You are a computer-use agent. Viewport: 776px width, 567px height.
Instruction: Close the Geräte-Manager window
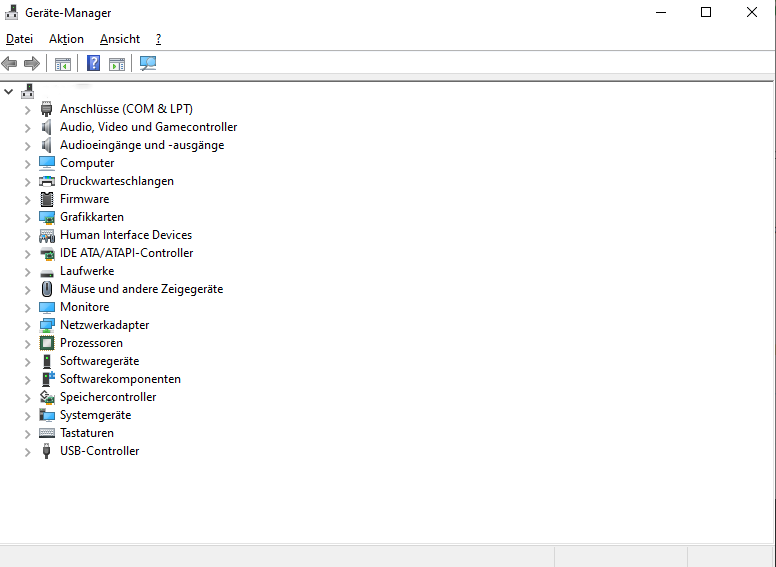[x=751, y=12]
